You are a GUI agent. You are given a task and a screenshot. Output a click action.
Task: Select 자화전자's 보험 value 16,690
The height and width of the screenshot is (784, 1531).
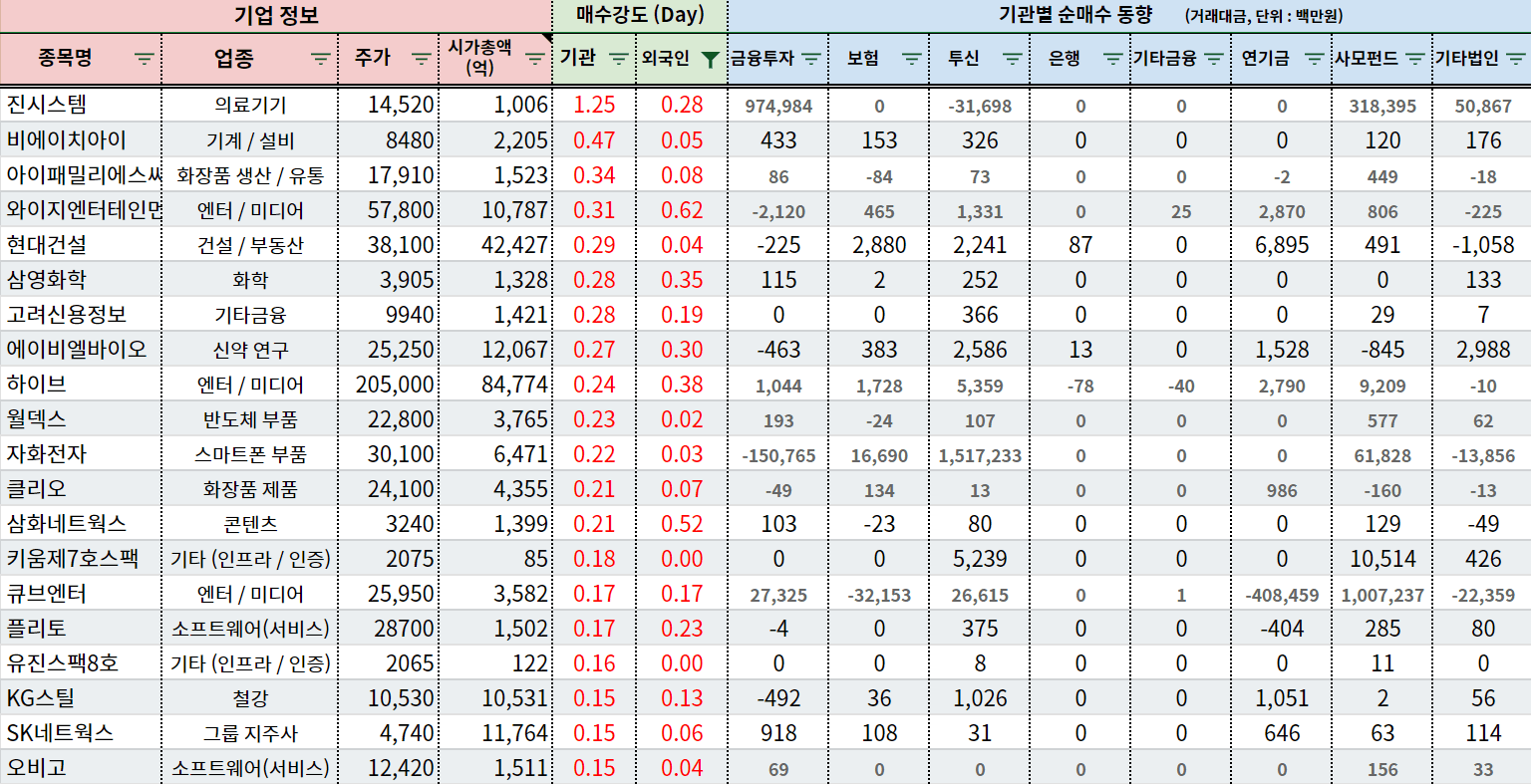[879, 453]
